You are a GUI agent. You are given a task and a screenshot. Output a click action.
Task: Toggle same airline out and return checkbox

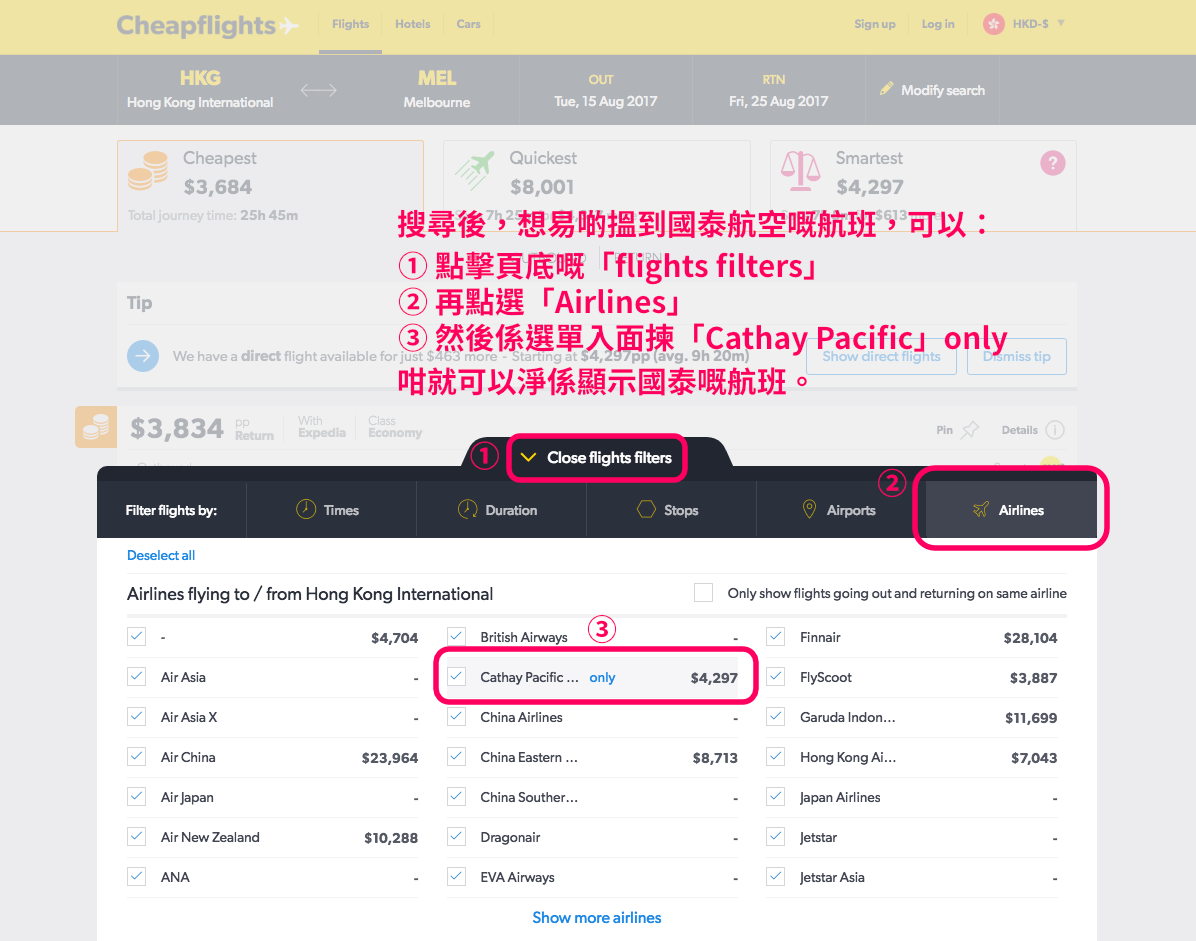pyautogui.click(x=703, y=593)
